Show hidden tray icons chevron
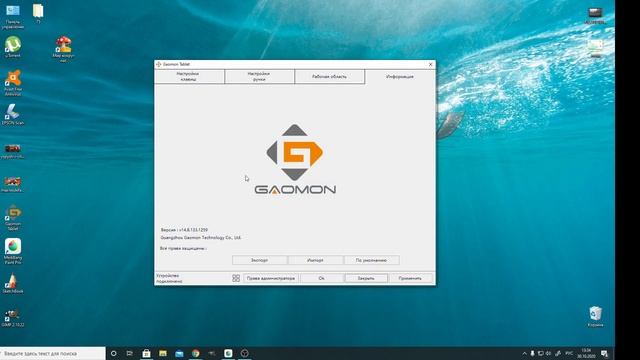This screenshot has width=640, height=360. pyautogui.click(x=524, y=353)
